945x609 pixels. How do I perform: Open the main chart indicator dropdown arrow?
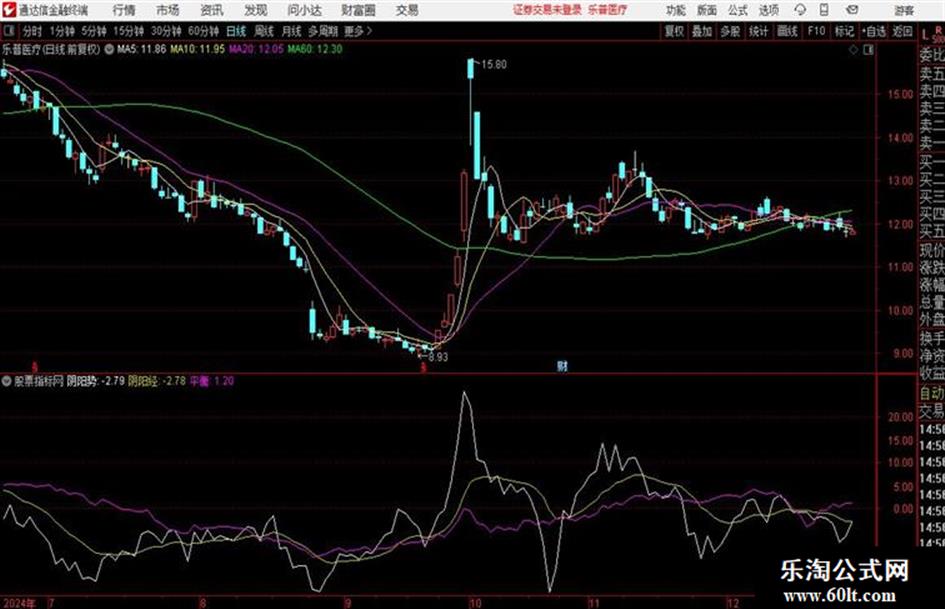109,50
